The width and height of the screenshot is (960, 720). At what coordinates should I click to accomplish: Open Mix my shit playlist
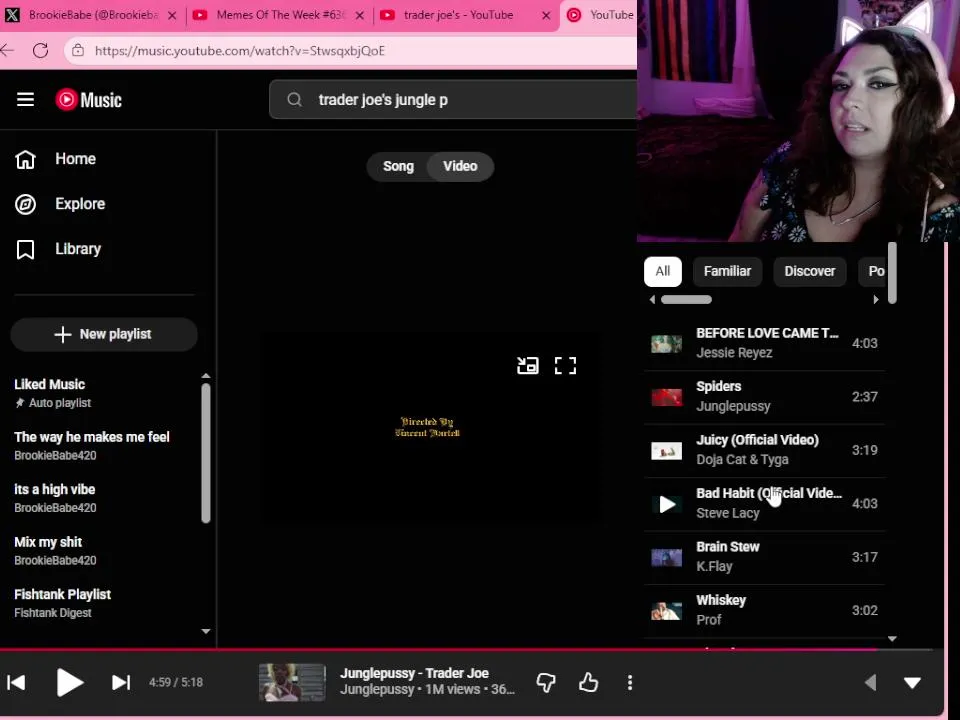(55, 551)
